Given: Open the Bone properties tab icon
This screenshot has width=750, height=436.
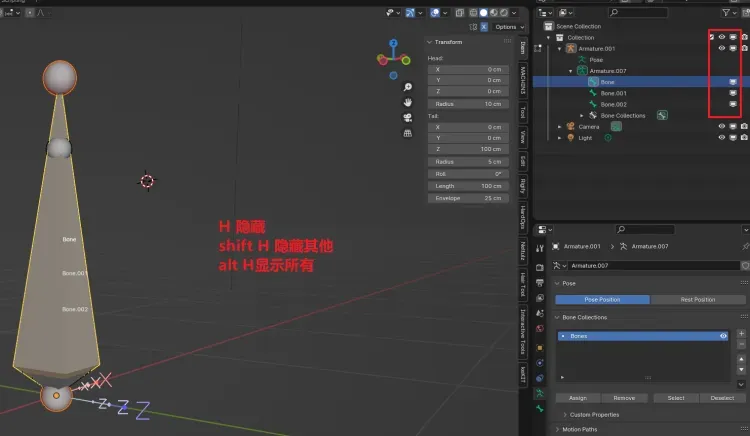Looking at the screenshot, I should (540, 409).
